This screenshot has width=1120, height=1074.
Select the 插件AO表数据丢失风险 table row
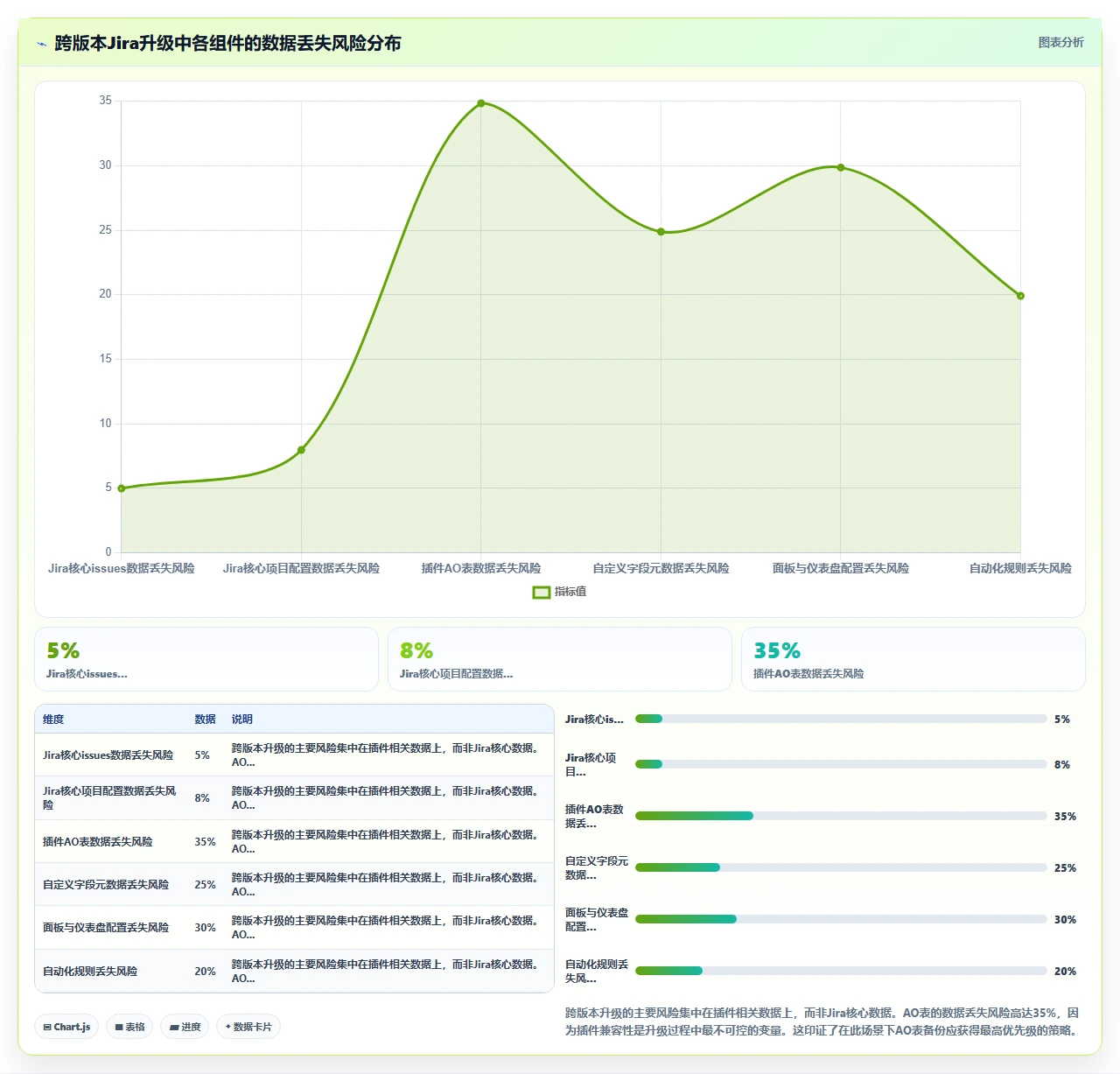(x=294, y=842)
